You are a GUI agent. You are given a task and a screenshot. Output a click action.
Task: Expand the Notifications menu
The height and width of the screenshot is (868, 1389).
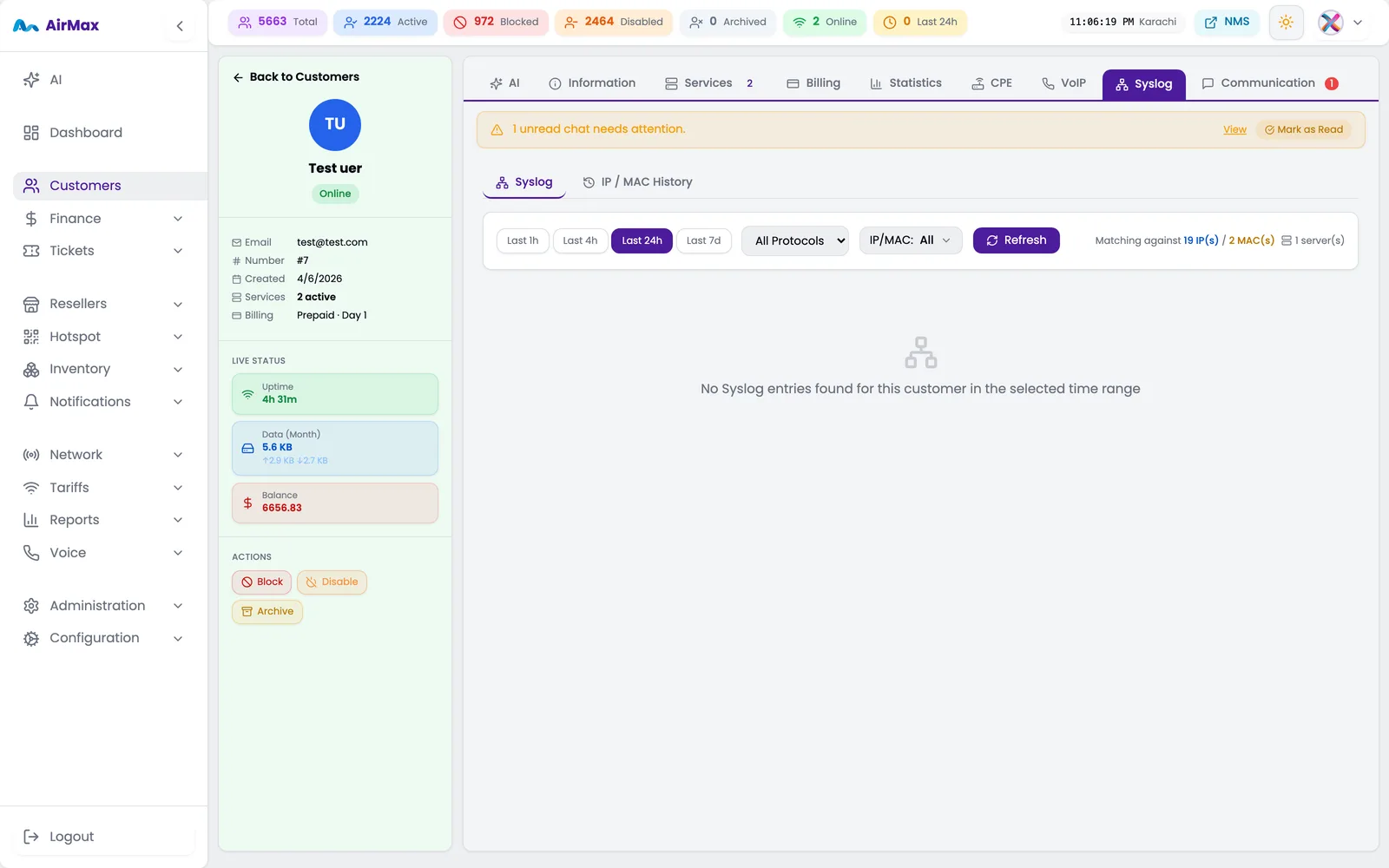tap(103, 402)
